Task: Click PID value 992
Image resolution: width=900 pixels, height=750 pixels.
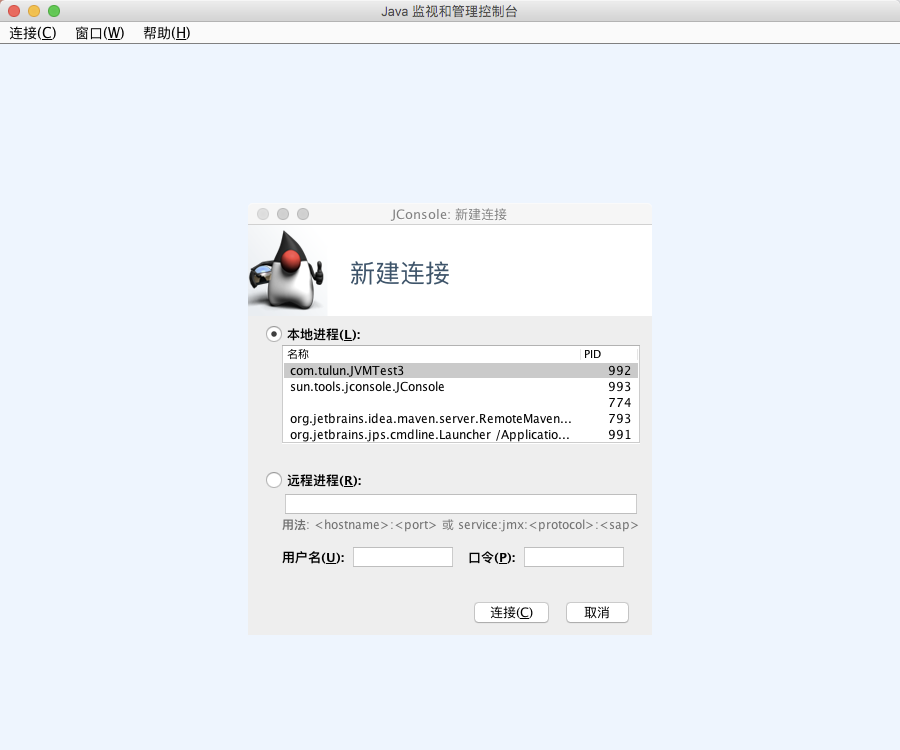Action: pyautogui.click(x=619, y=371)
